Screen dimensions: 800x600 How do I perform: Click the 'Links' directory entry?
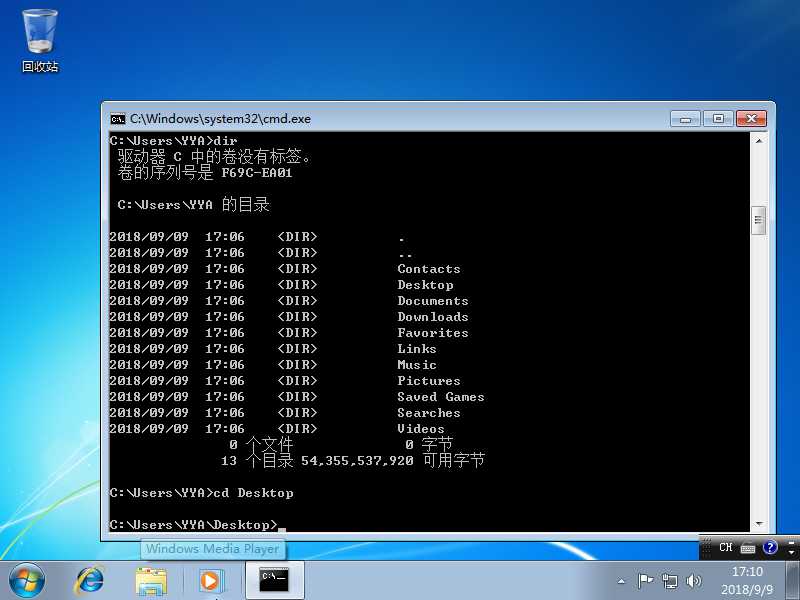tap(417, 349)
